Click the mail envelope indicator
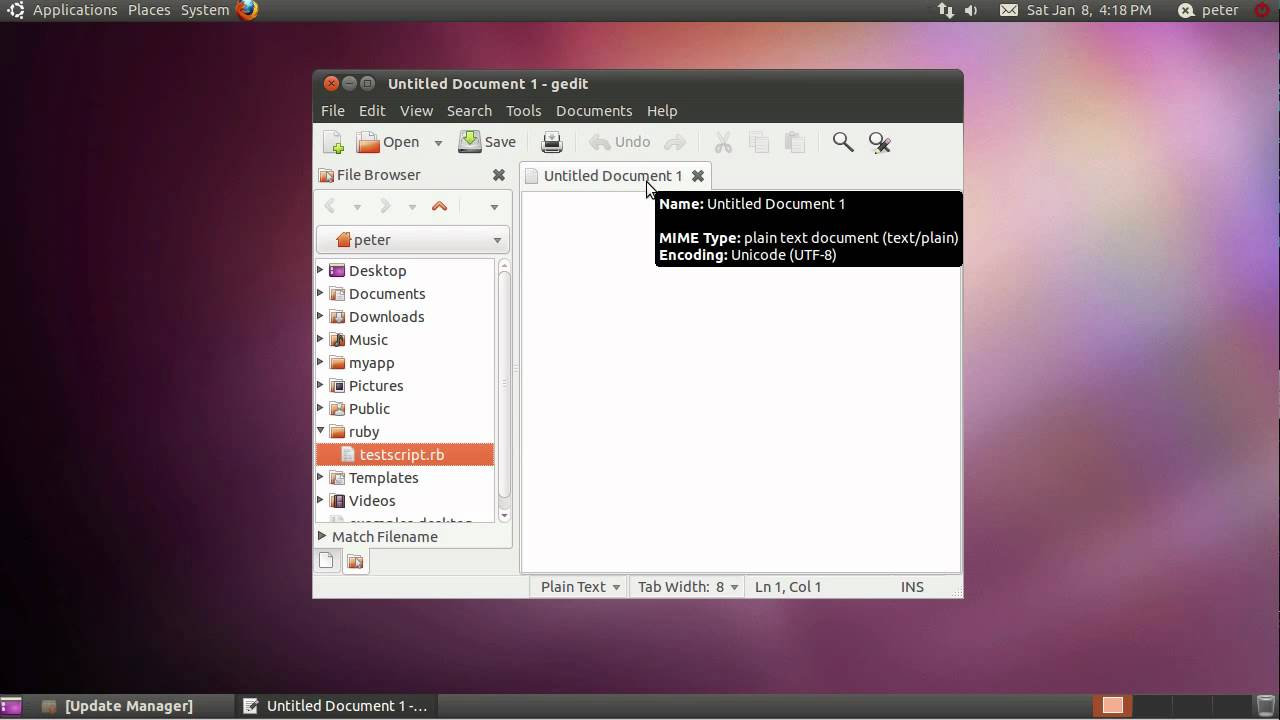This screenshot has height=720, width=1280. coord(1009,10)
